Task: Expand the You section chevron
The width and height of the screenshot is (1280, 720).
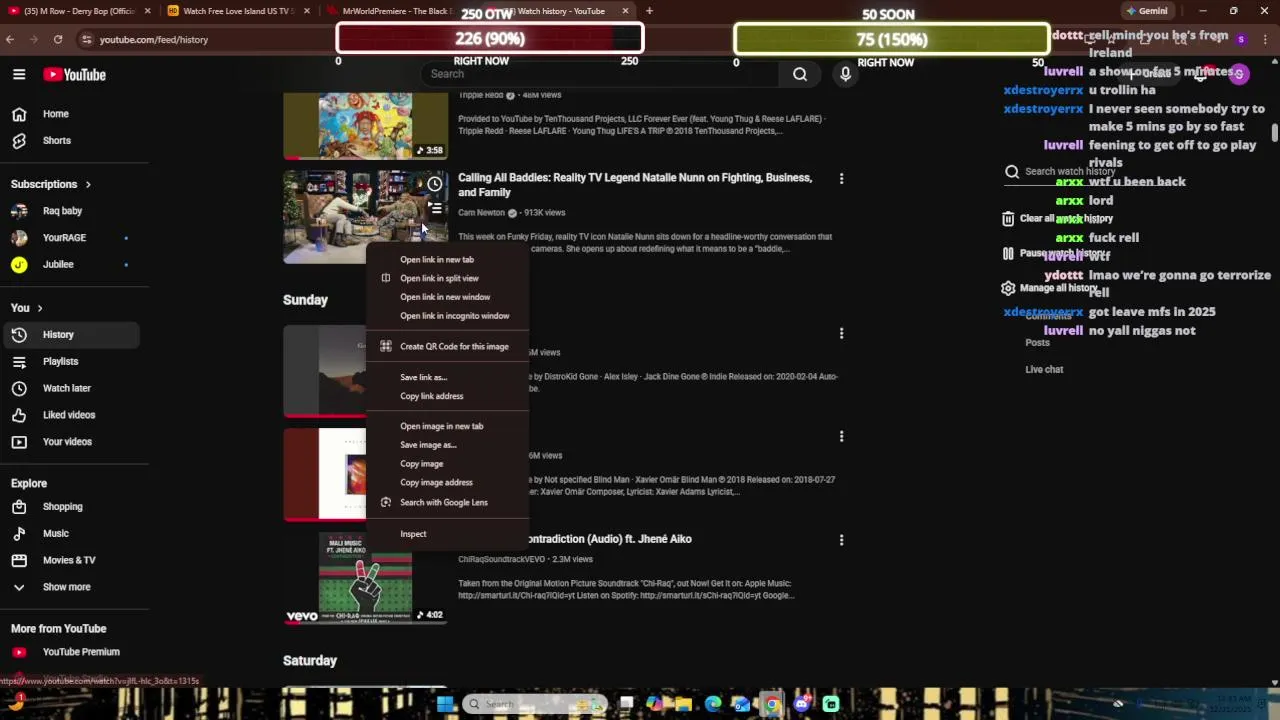Action: [40, 308]
